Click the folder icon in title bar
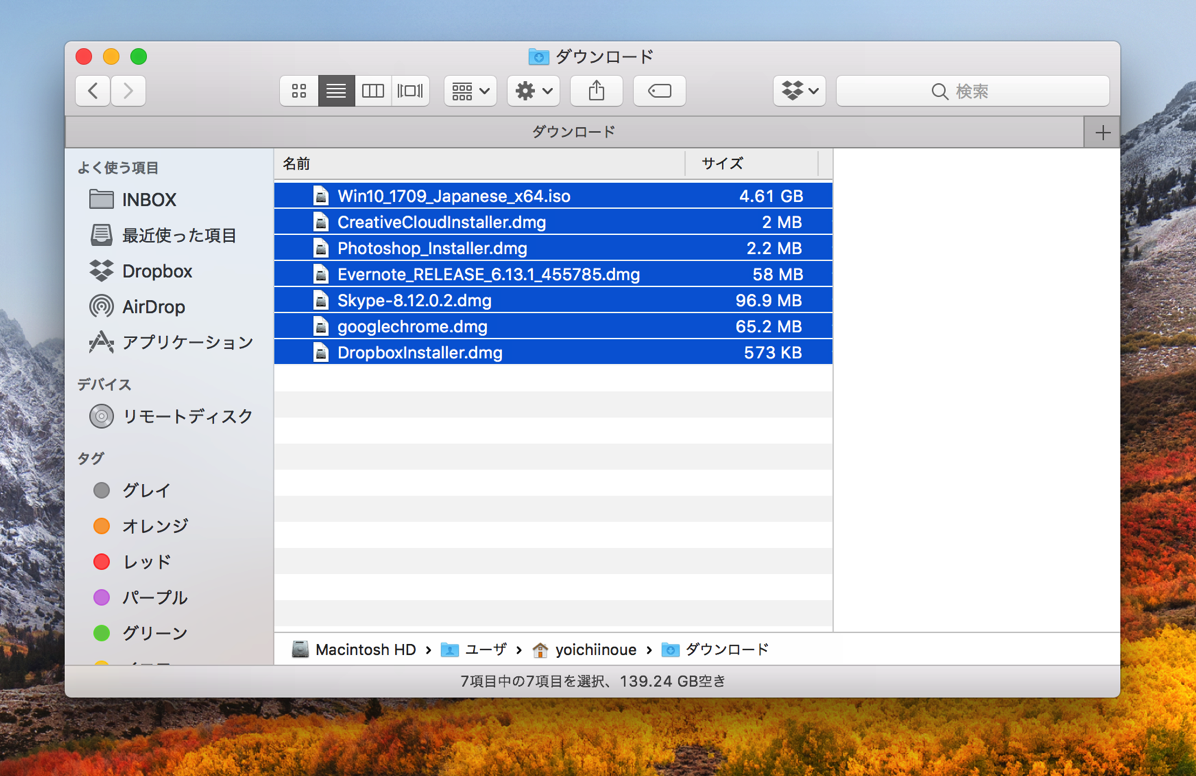 pos(539,56)
